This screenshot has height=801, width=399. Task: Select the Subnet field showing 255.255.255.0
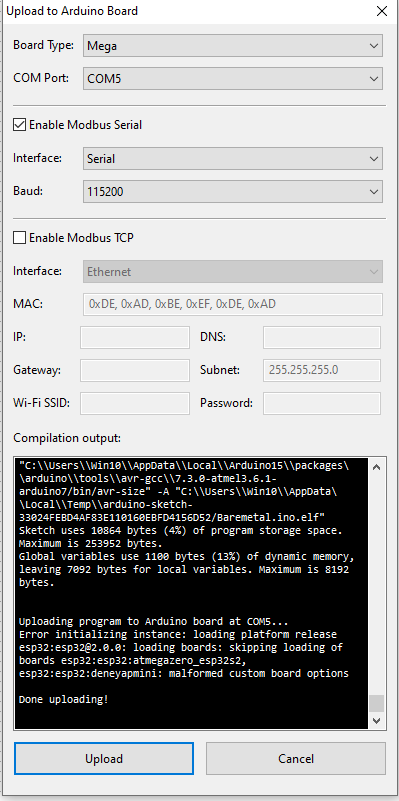tap(322, 370)
